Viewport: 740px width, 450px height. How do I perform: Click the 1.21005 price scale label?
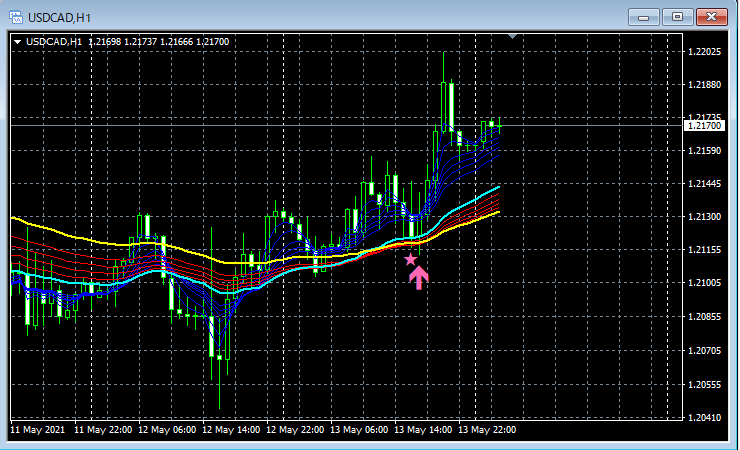705,283
